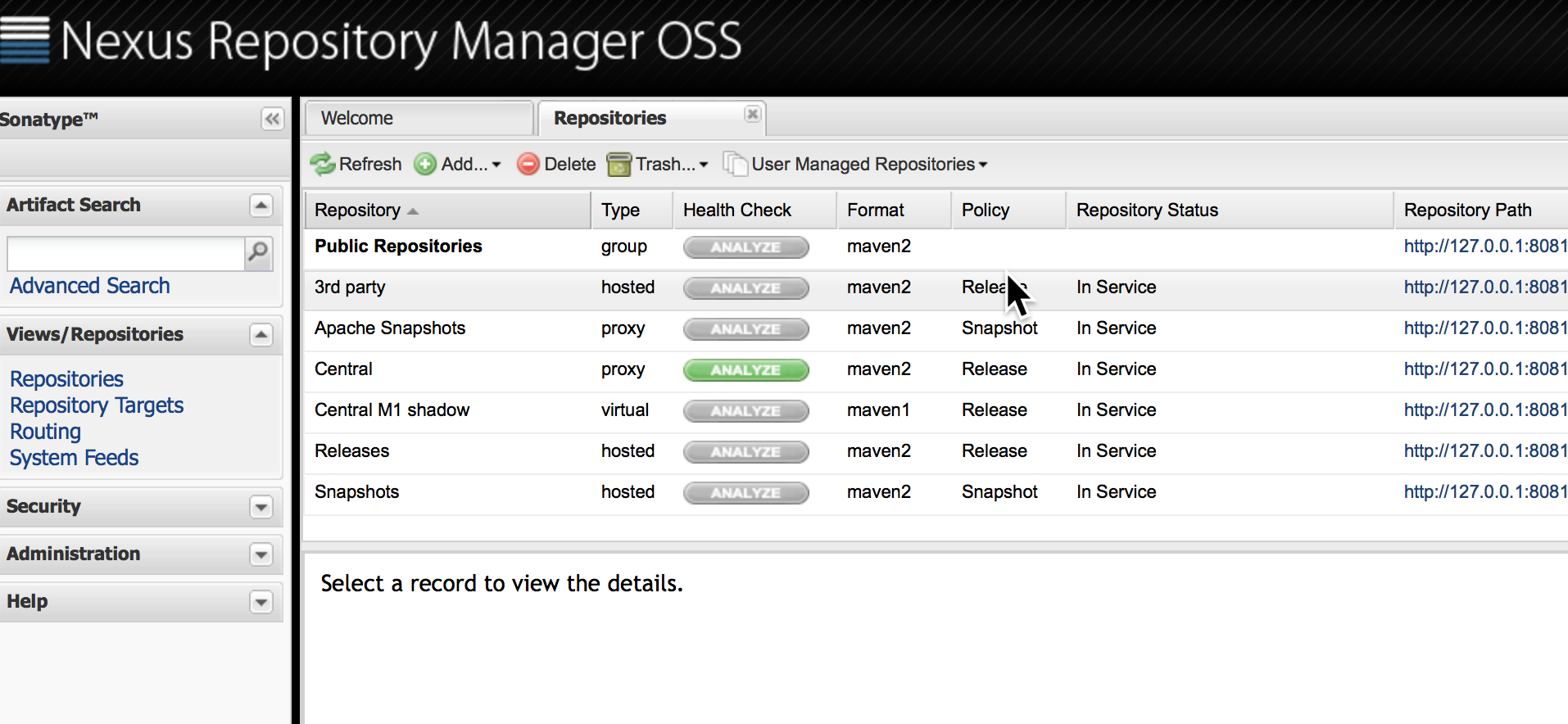1568x724 pixels.
Task: Expand the Administration panel
Action: coord(261,554)
